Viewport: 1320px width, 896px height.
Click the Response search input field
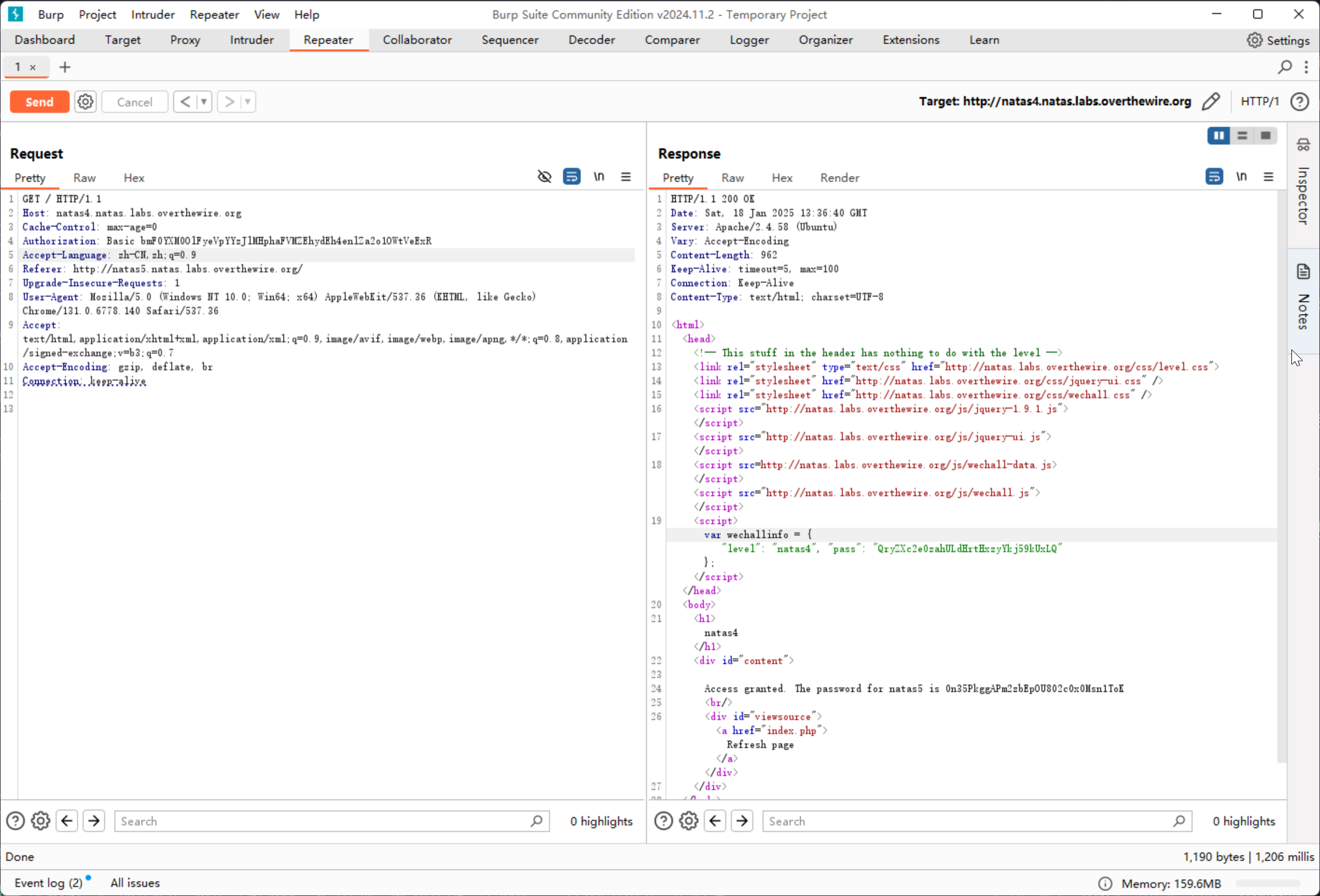click(x=977, y=821)
